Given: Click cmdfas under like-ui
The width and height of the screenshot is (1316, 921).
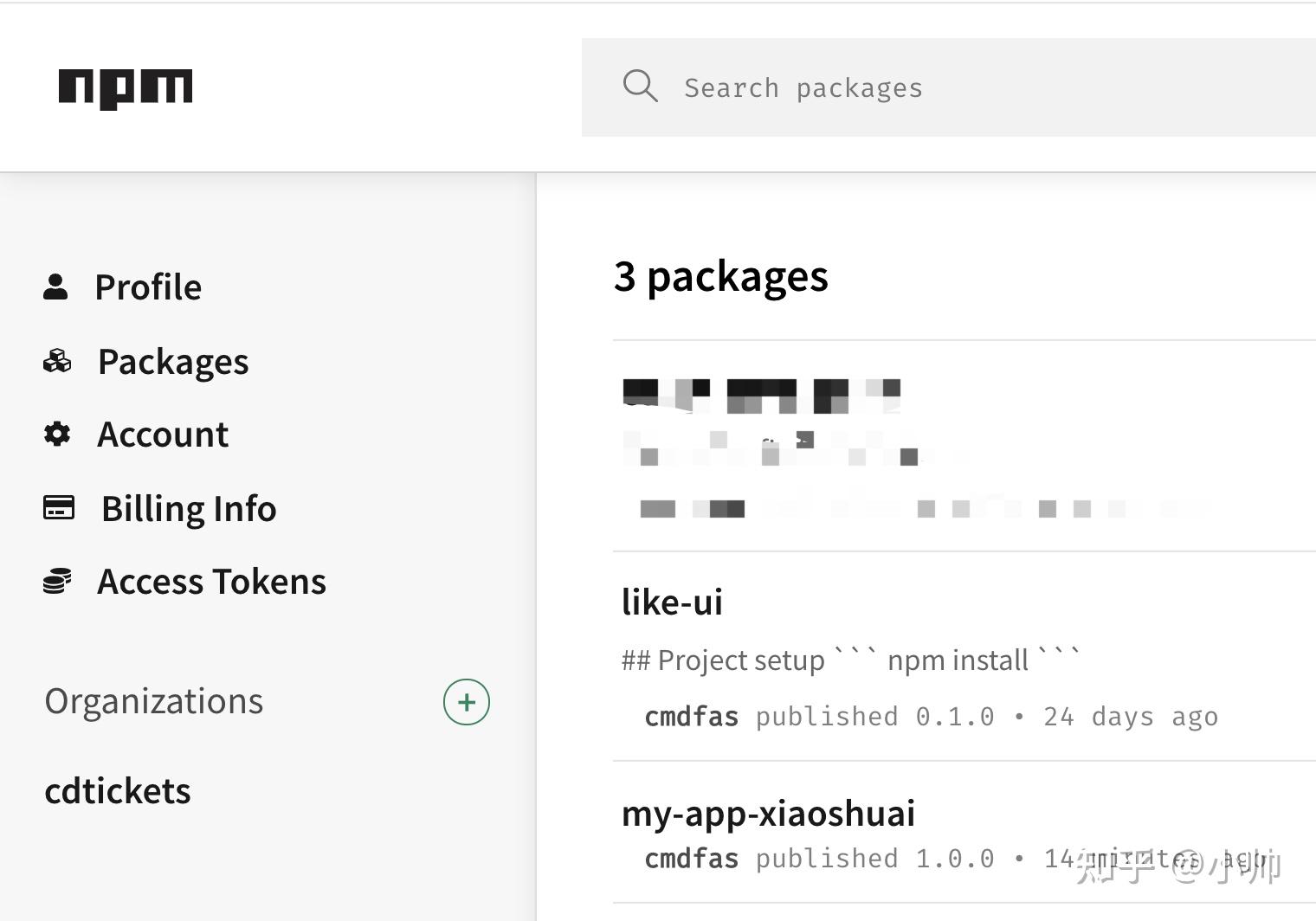Looking at the screenshot, I should 691,716.
